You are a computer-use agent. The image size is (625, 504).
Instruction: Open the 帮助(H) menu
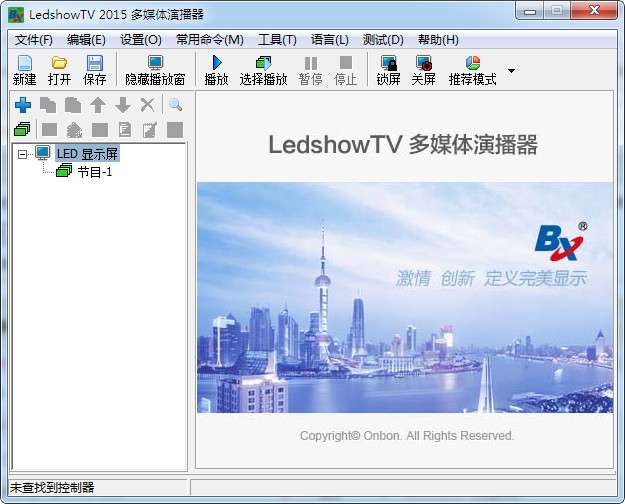(436, 40)
